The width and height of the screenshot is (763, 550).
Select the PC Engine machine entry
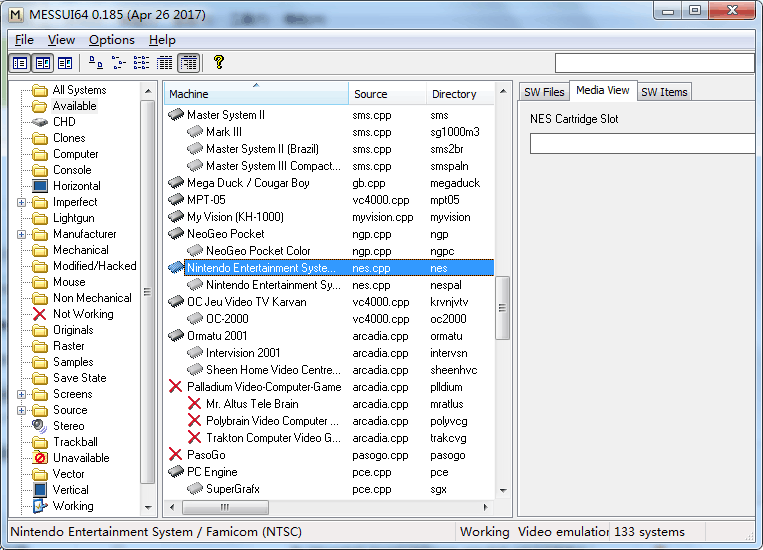coord(212,472)
